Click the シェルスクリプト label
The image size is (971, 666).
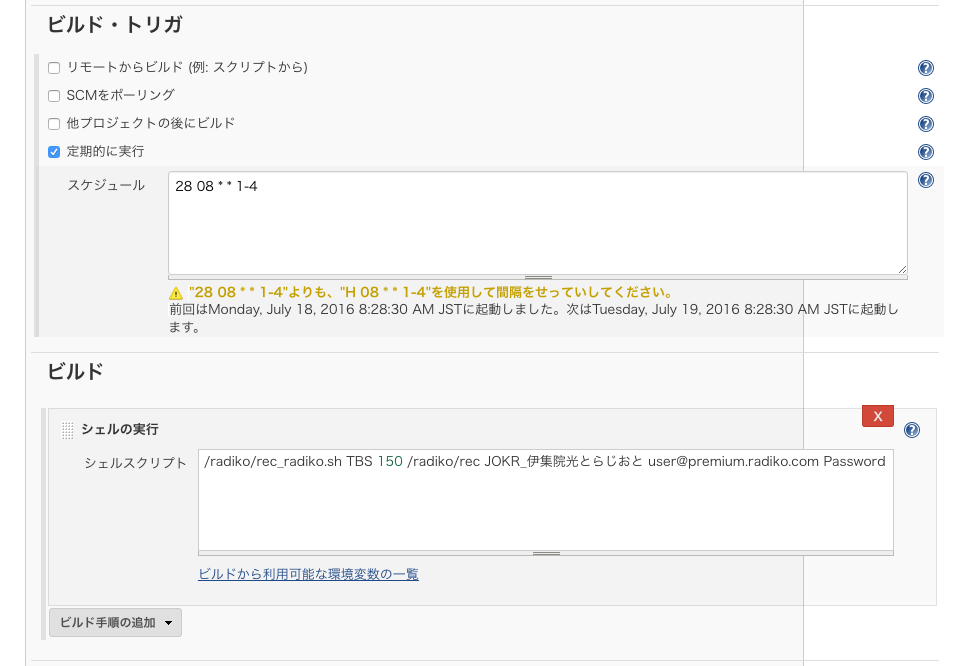(135, 463)
